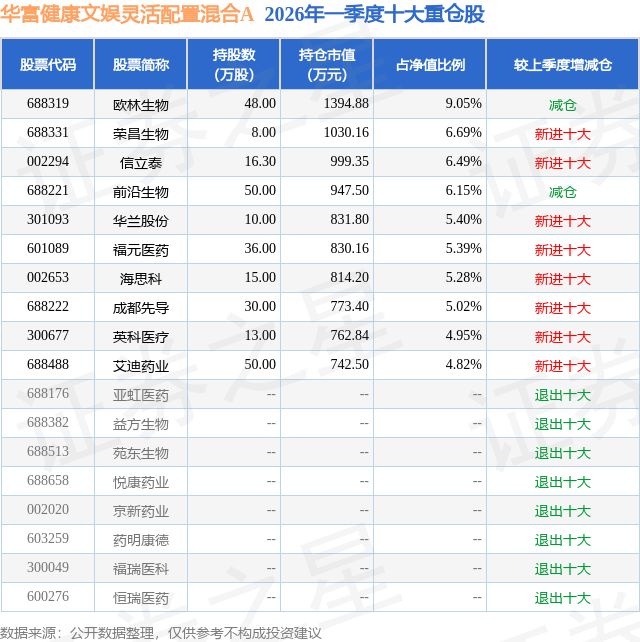
Task: Select stock name 前沿生物
Action: [141, 192]
